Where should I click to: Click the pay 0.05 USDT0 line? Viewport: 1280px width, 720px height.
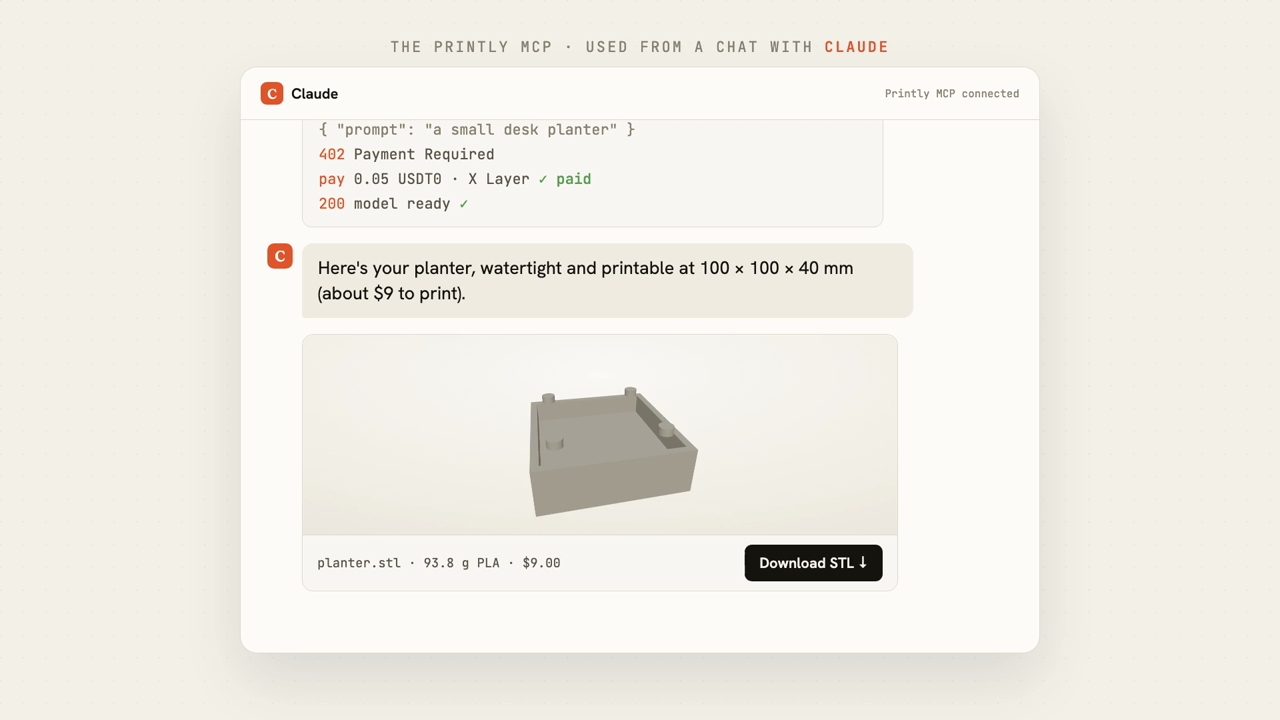454,179
